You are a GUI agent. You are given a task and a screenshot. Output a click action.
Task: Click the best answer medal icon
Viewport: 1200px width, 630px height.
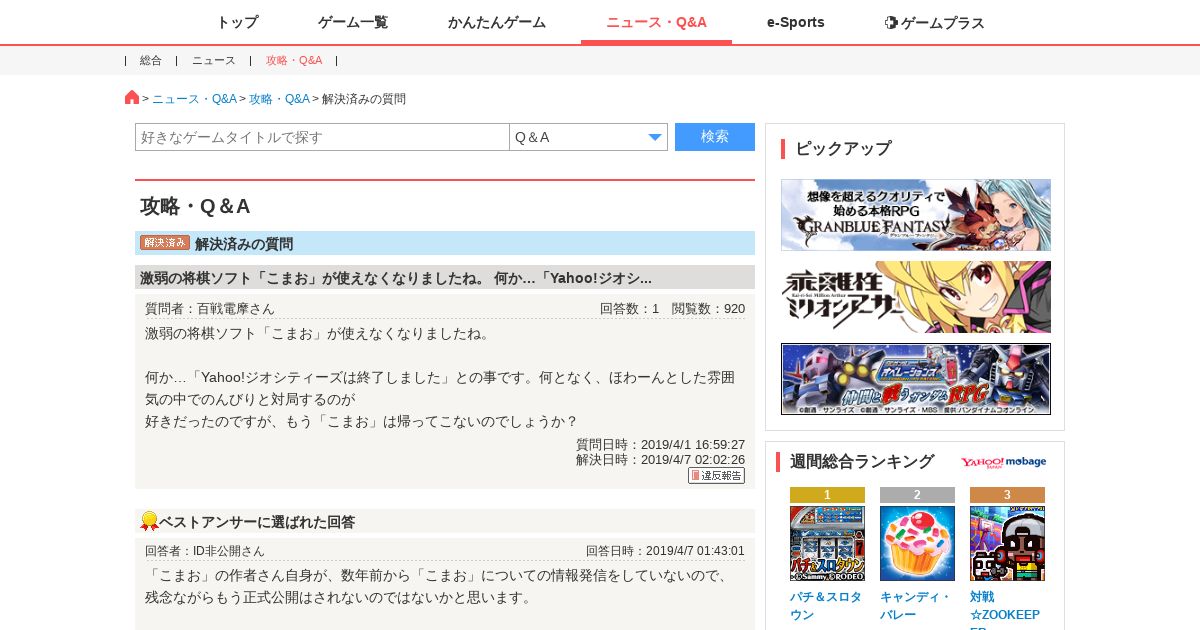149,521
